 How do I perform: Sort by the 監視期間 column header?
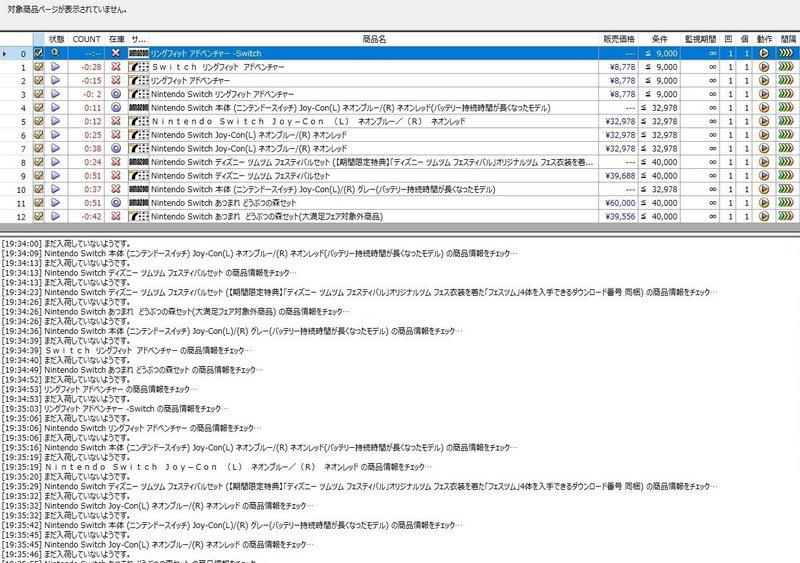pyautogui.click(x=700, y=39)
